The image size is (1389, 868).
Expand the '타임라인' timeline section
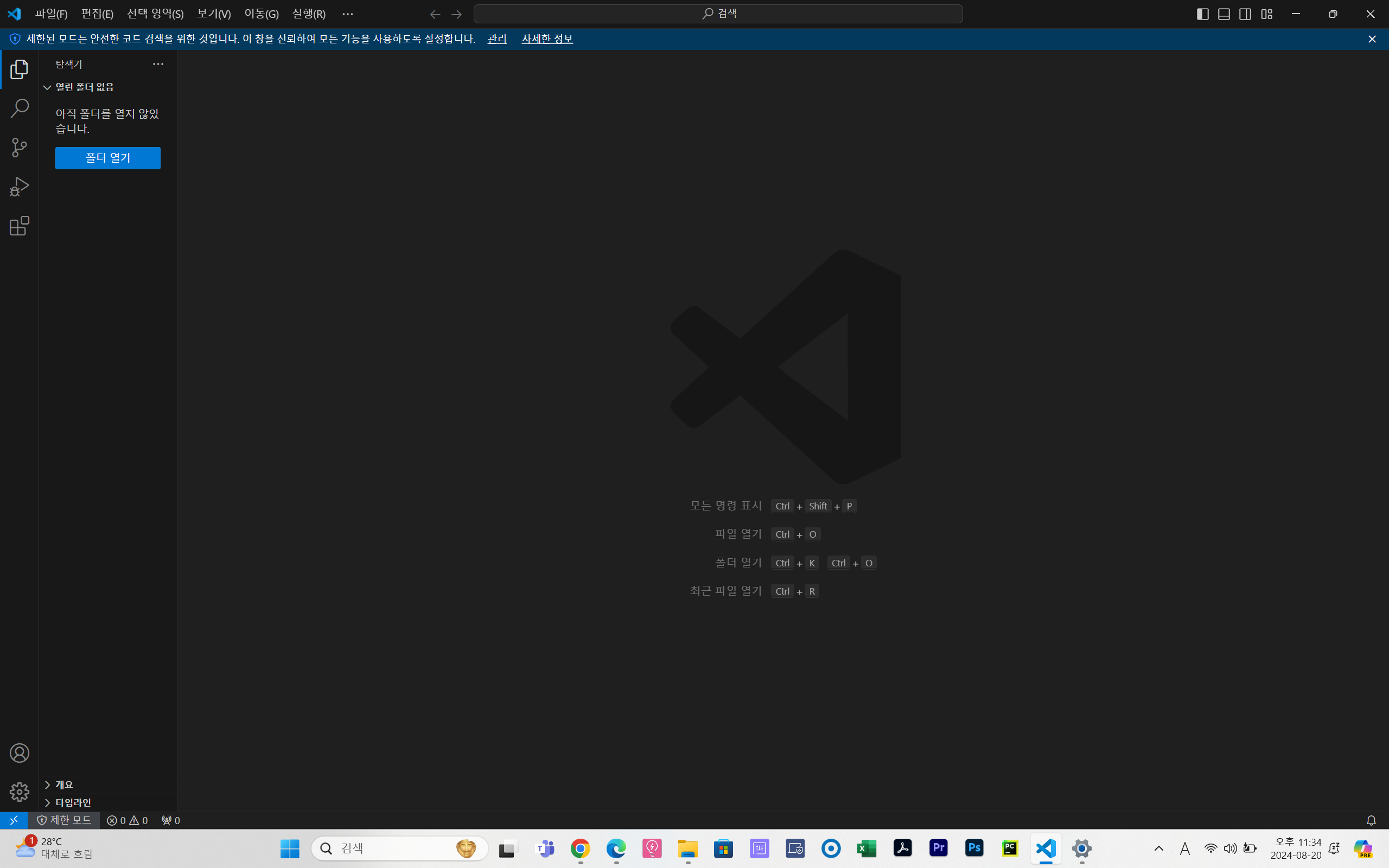click(108, 802)
